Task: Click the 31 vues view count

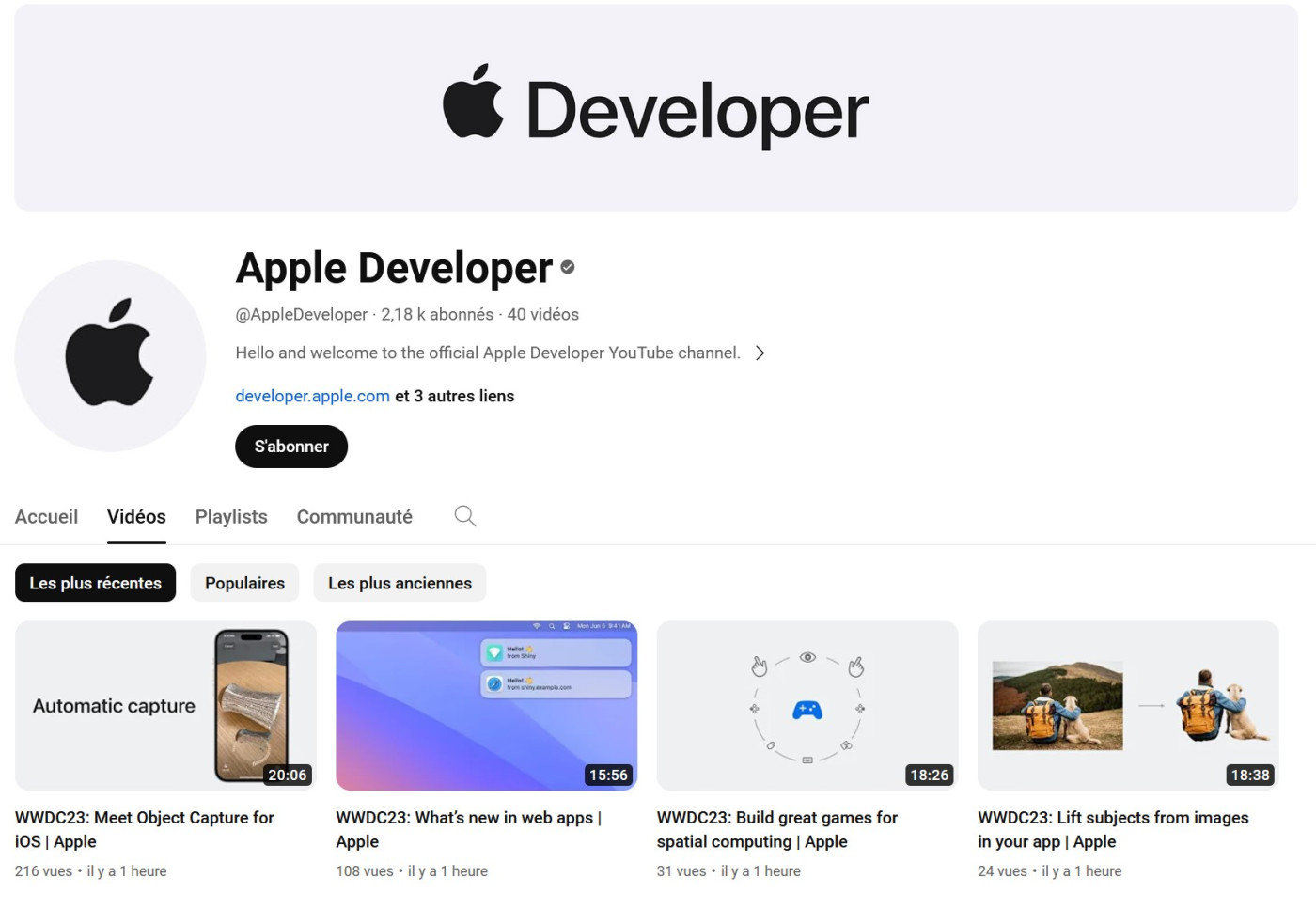Action: (x=681, y=871)
